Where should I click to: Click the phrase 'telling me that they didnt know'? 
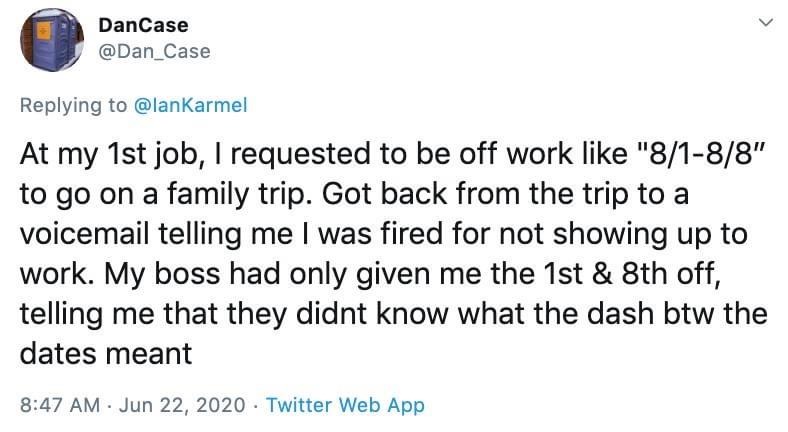[x=234, y=314]
